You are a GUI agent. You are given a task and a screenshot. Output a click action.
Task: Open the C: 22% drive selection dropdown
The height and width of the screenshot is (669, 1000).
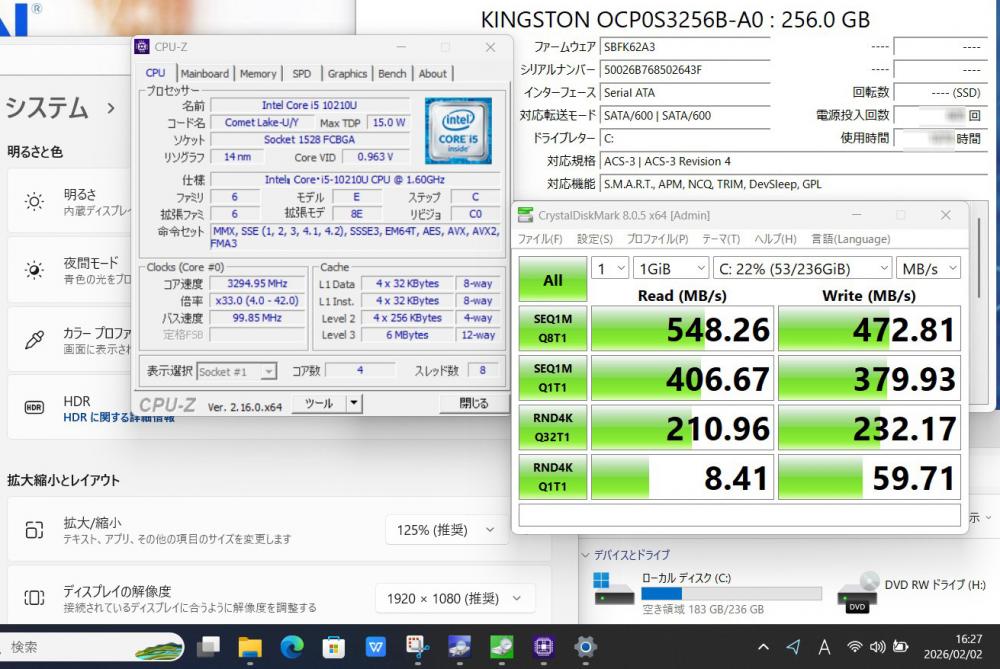point(802,268)
